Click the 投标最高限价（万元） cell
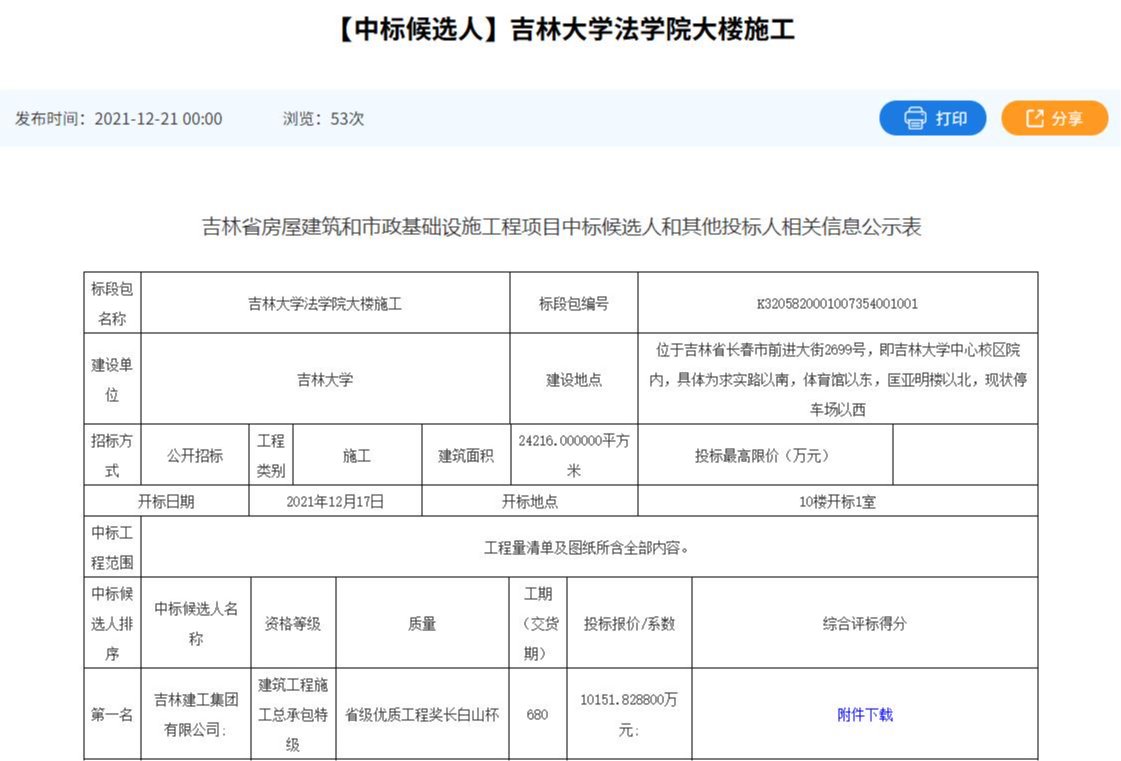 765,456
